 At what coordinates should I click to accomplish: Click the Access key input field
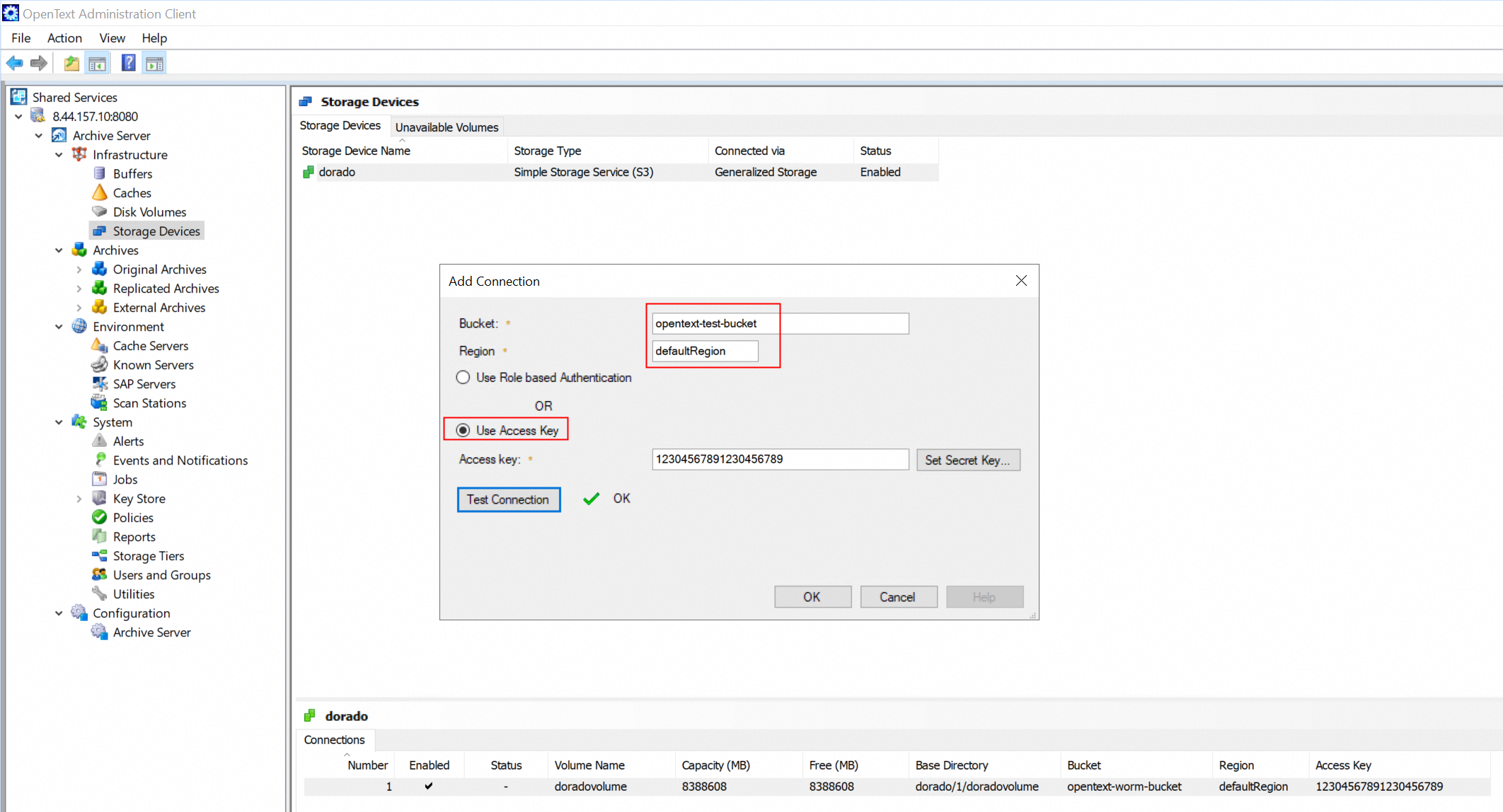(781, 459)
